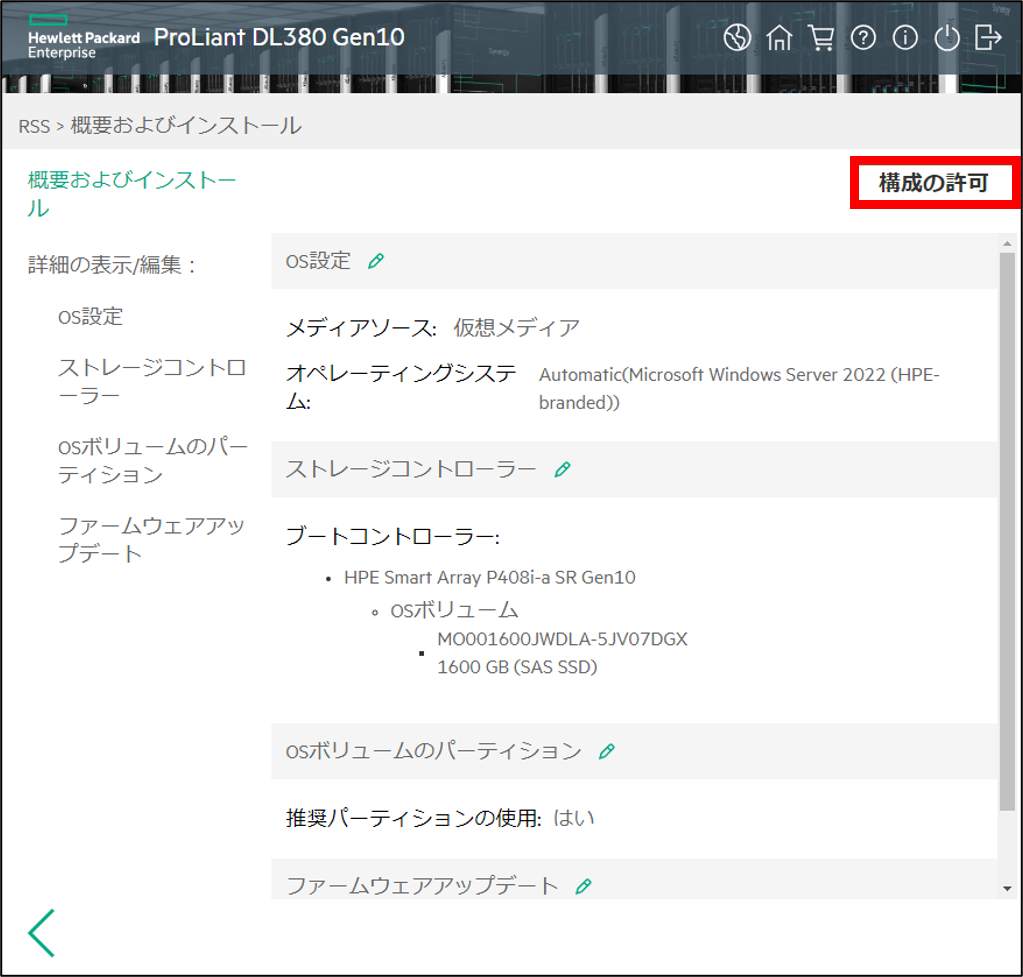Go back with the green arrow
This screenshot has width=1023, height=977.
(x=42, y=933)
